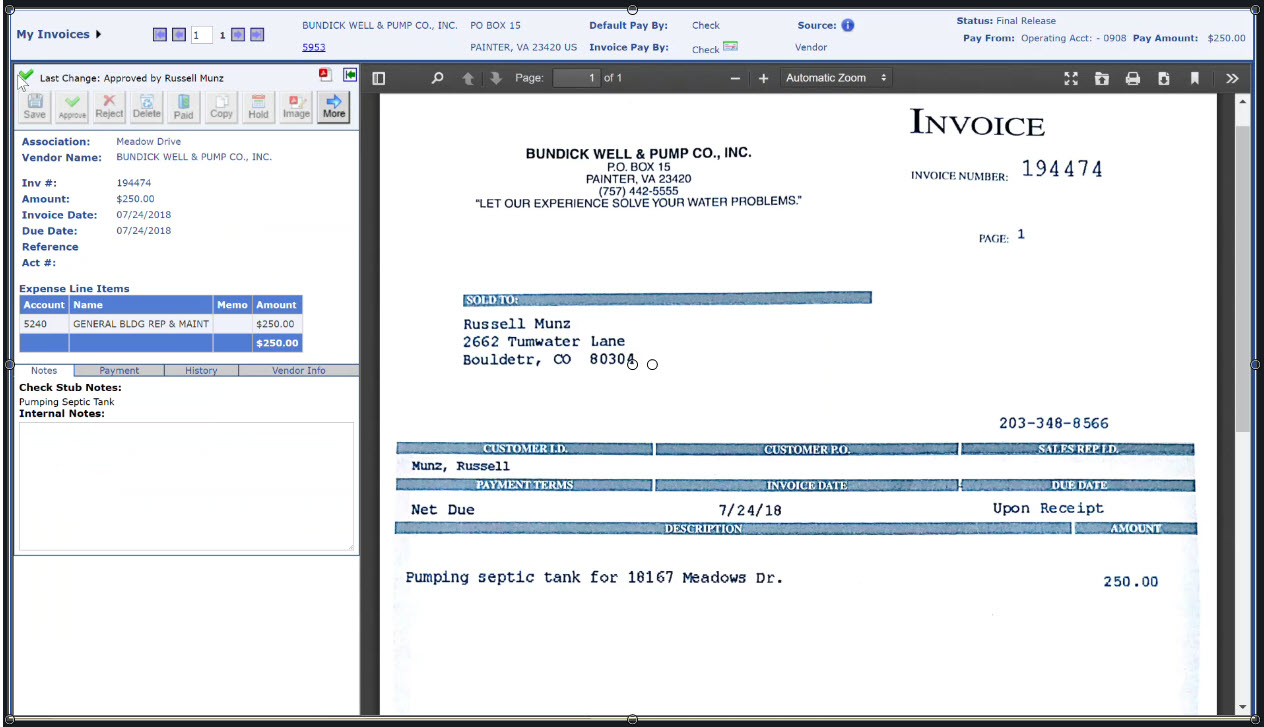Expand the My Invoices menu
Viewport: 1264px width, 727px height.
point(59,35)
